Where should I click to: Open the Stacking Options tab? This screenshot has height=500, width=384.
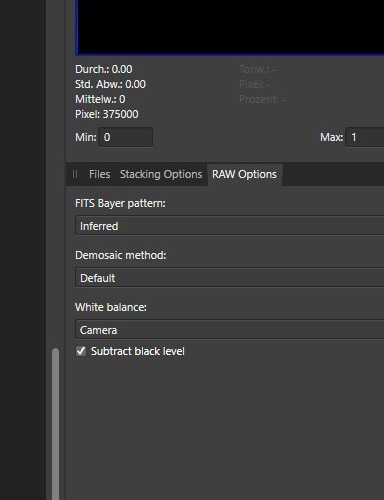[161, 174]
